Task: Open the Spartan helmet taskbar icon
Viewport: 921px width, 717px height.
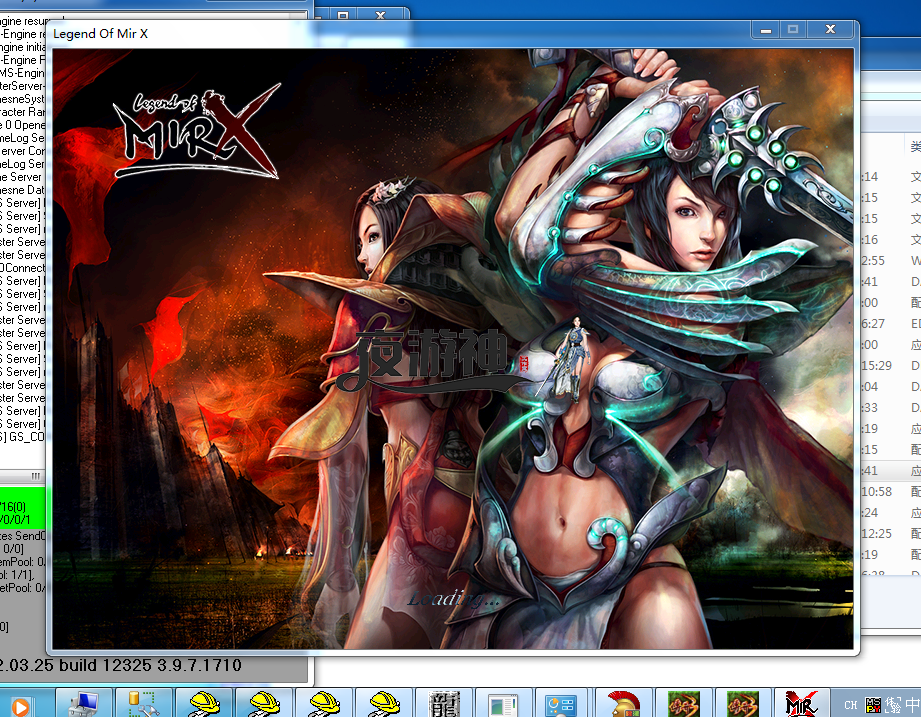Action: tap(623, 703)
